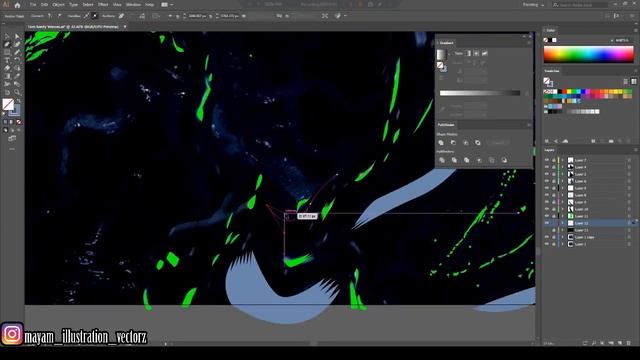Hide Layer 11 with its eye icon
The image size is (640, 360).
(547, 216)
